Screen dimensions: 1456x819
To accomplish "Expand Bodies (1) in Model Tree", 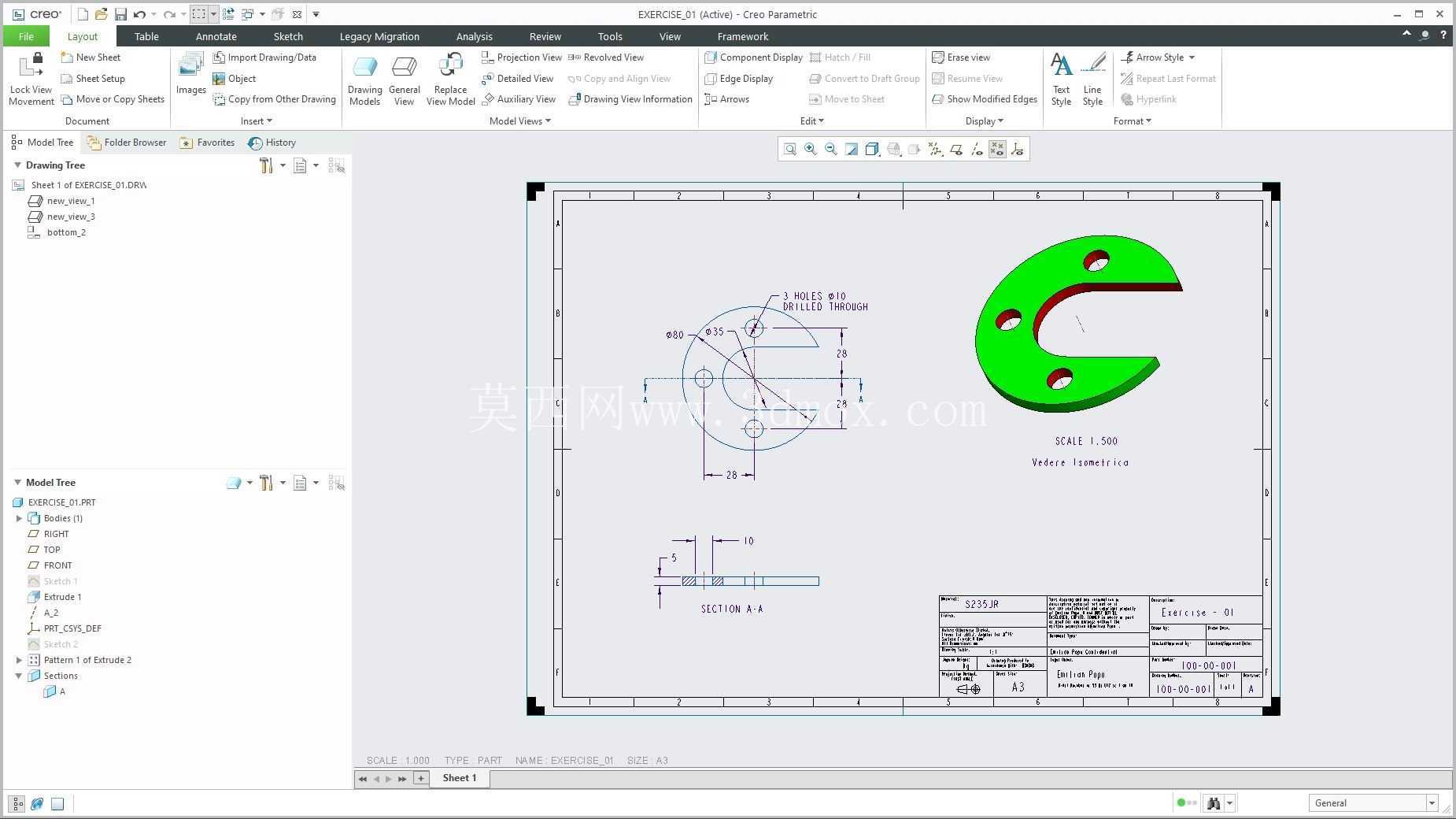I will pos(19,518).
